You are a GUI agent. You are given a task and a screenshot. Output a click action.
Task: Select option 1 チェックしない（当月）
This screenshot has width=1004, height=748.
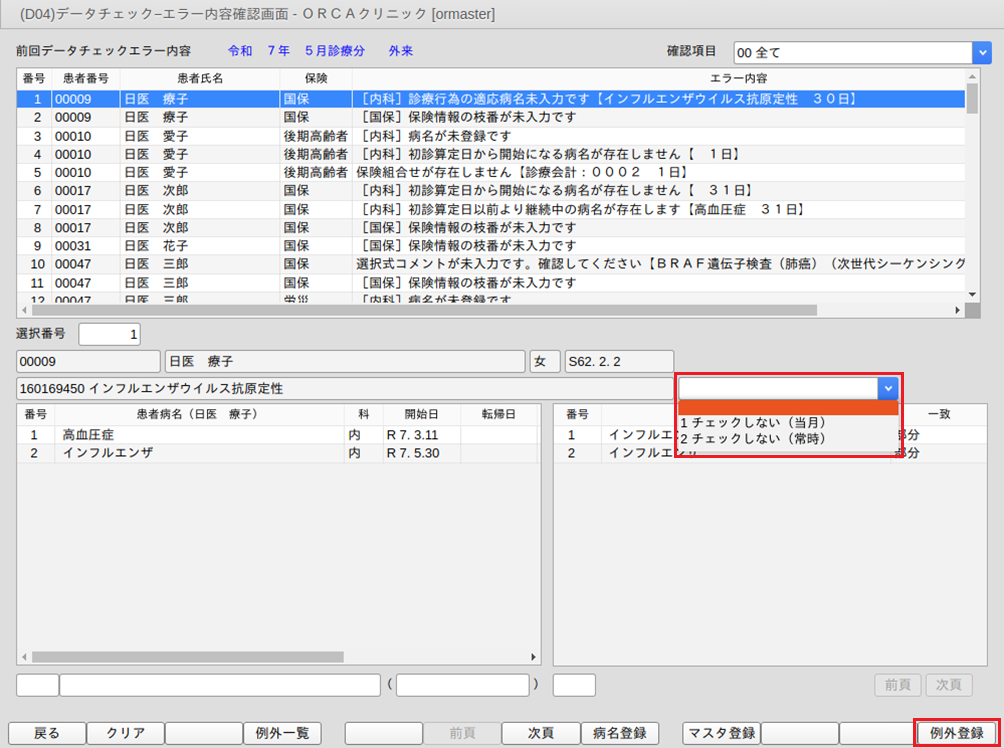tap(752, 422)
